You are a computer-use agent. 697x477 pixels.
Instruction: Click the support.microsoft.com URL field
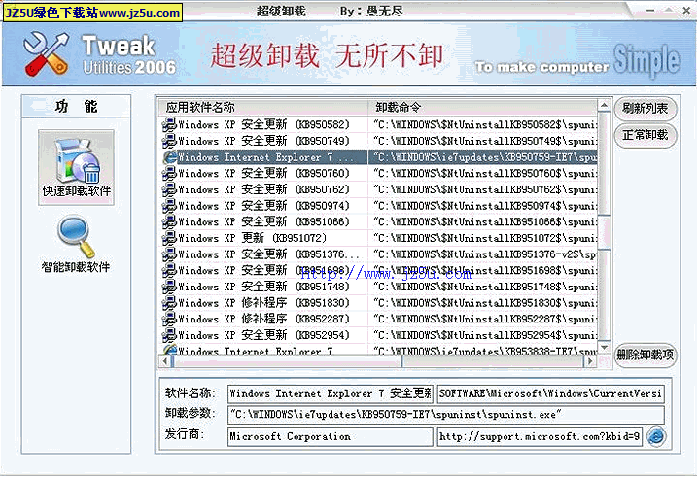[540, 436]
